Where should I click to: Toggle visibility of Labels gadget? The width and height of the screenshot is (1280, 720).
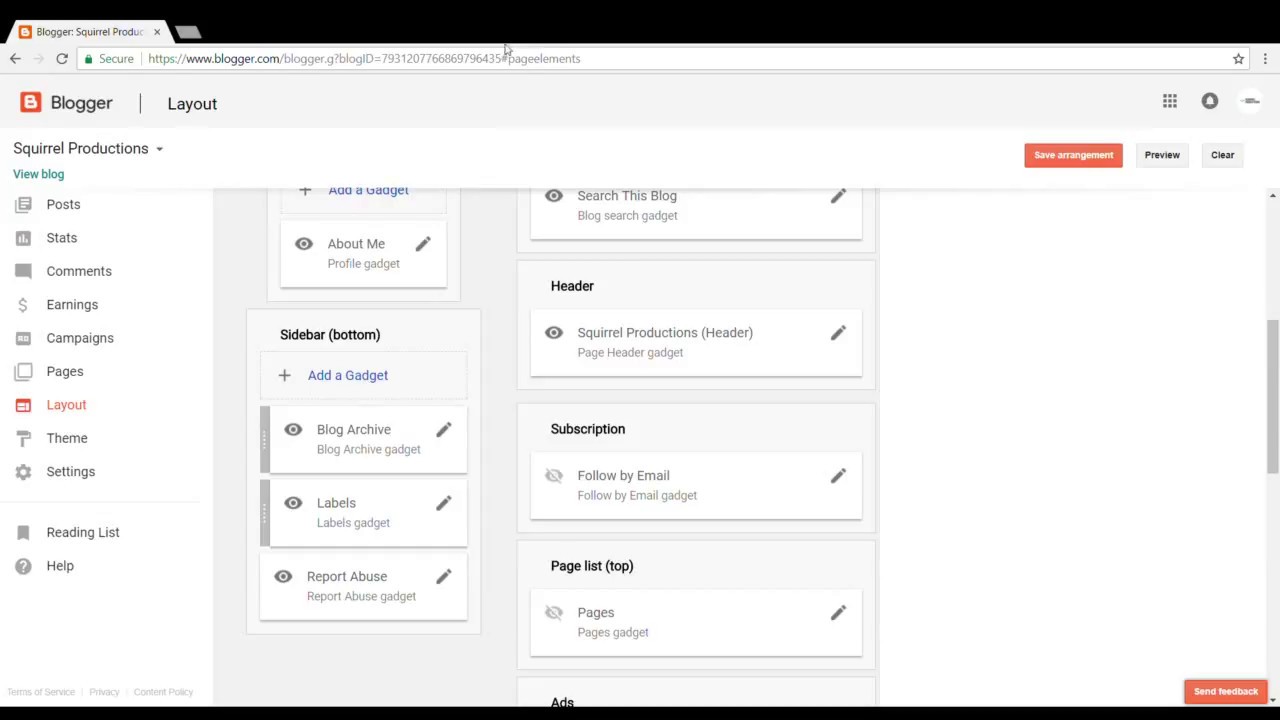click(293, 503)
